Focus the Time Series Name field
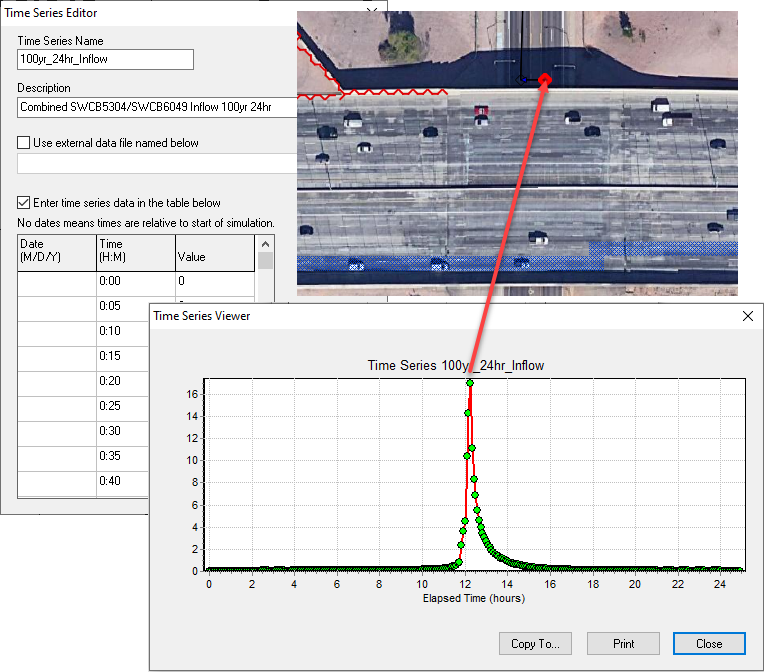Screen dimensions: 764x672 (105, 59)
